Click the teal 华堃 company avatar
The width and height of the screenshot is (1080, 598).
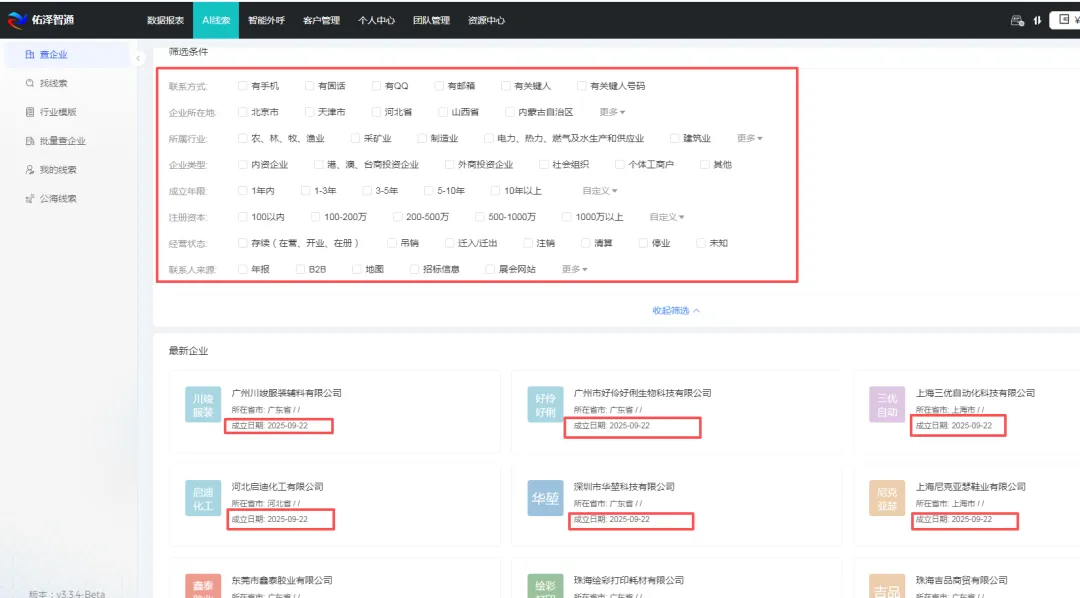[545, 499]
